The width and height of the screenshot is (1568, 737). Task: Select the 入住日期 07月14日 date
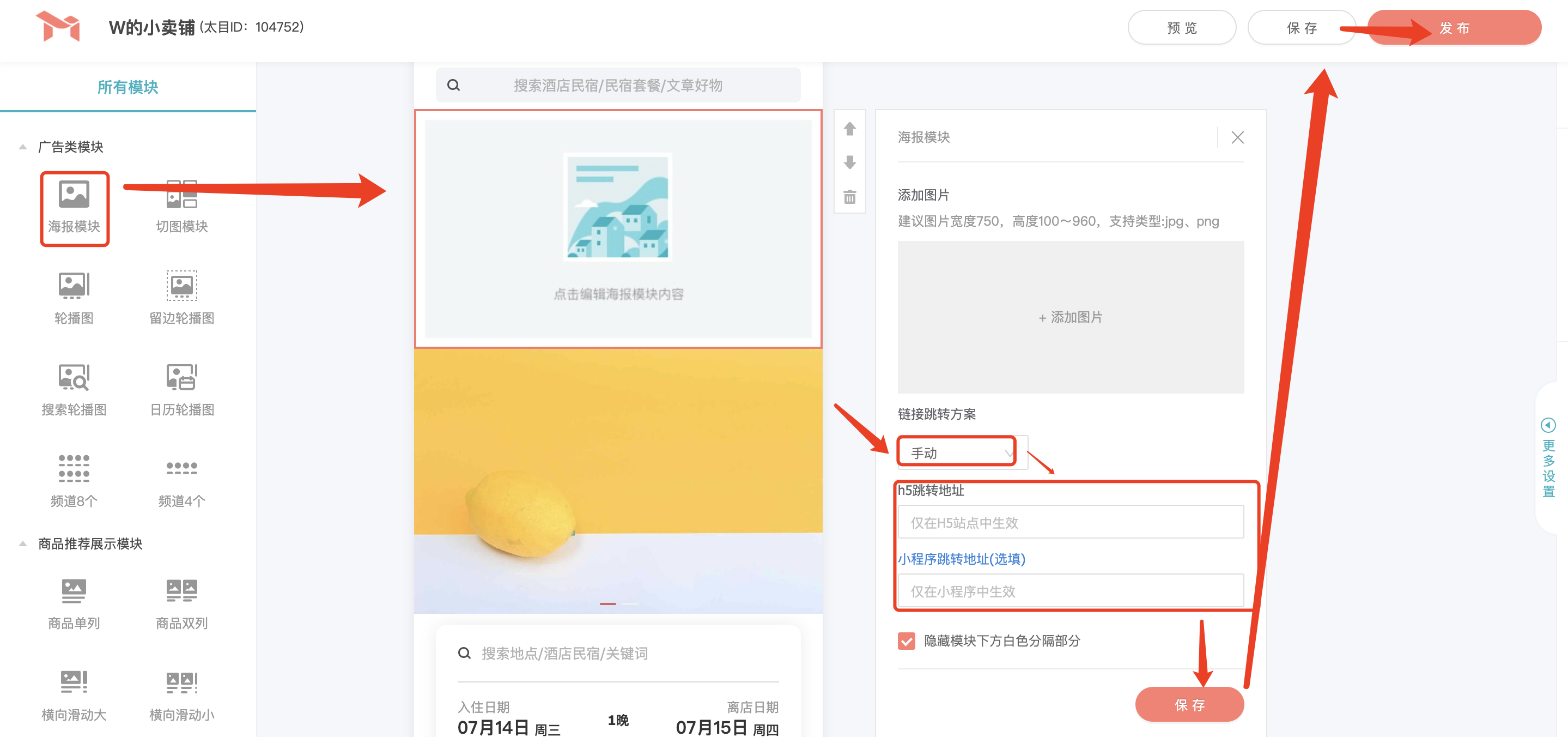click(508, 718)
